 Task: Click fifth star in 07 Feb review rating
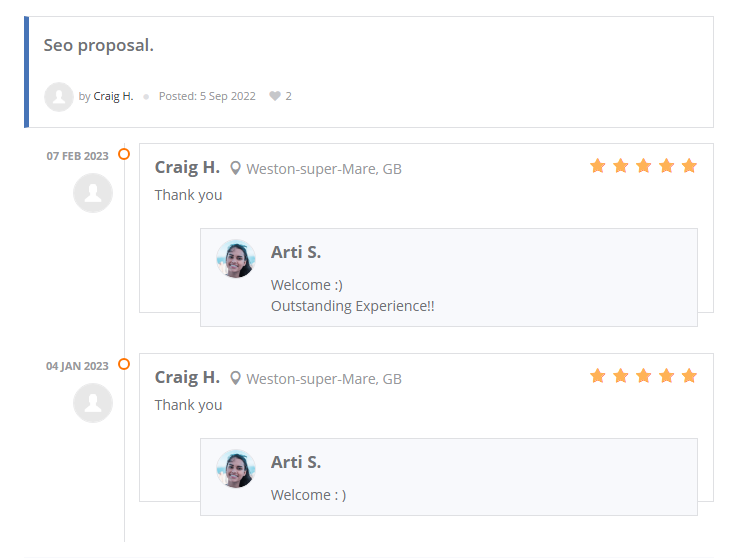(x=689, y=166)
